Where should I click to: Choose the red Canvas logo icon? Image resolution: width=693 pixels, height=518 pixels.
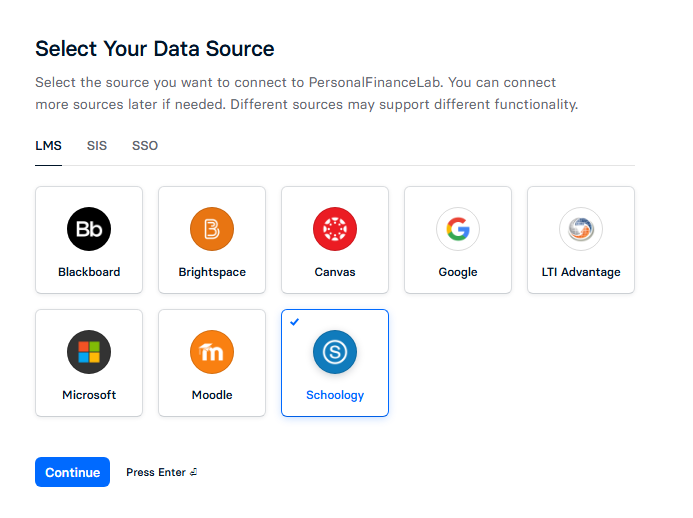[335, 229]
